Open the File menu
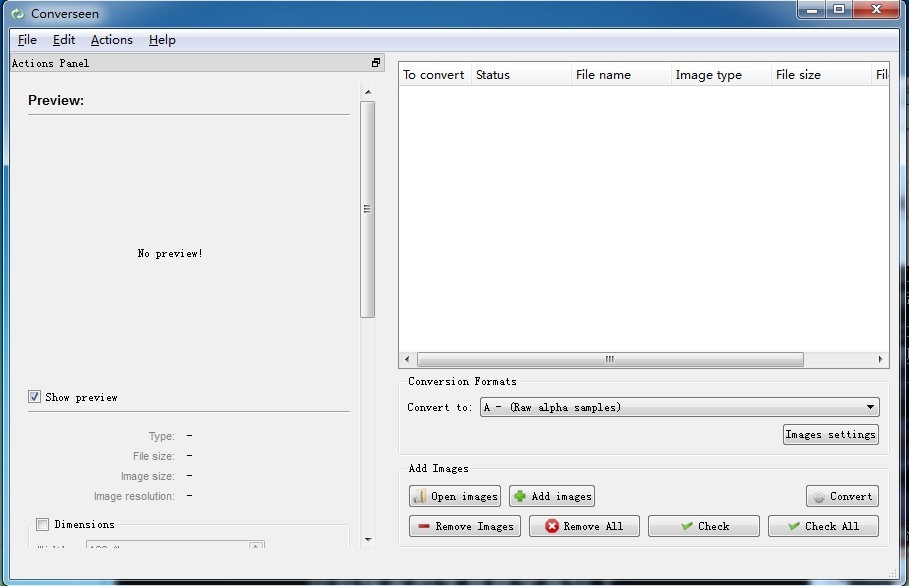Screen dimensions: 909x586 tap(27, 40)
